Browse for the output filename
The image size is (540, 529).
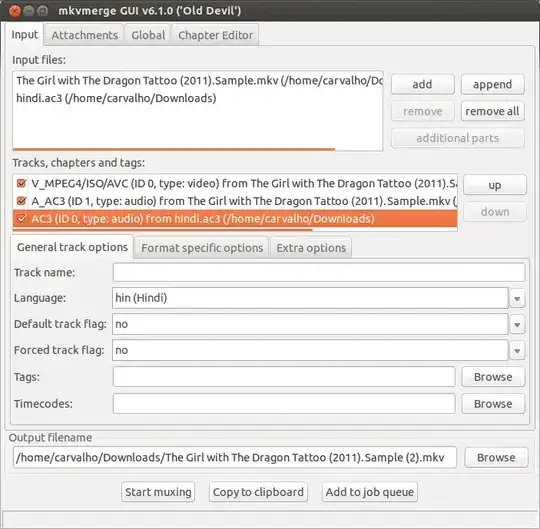pyautogui.click(x=496, y=457)
